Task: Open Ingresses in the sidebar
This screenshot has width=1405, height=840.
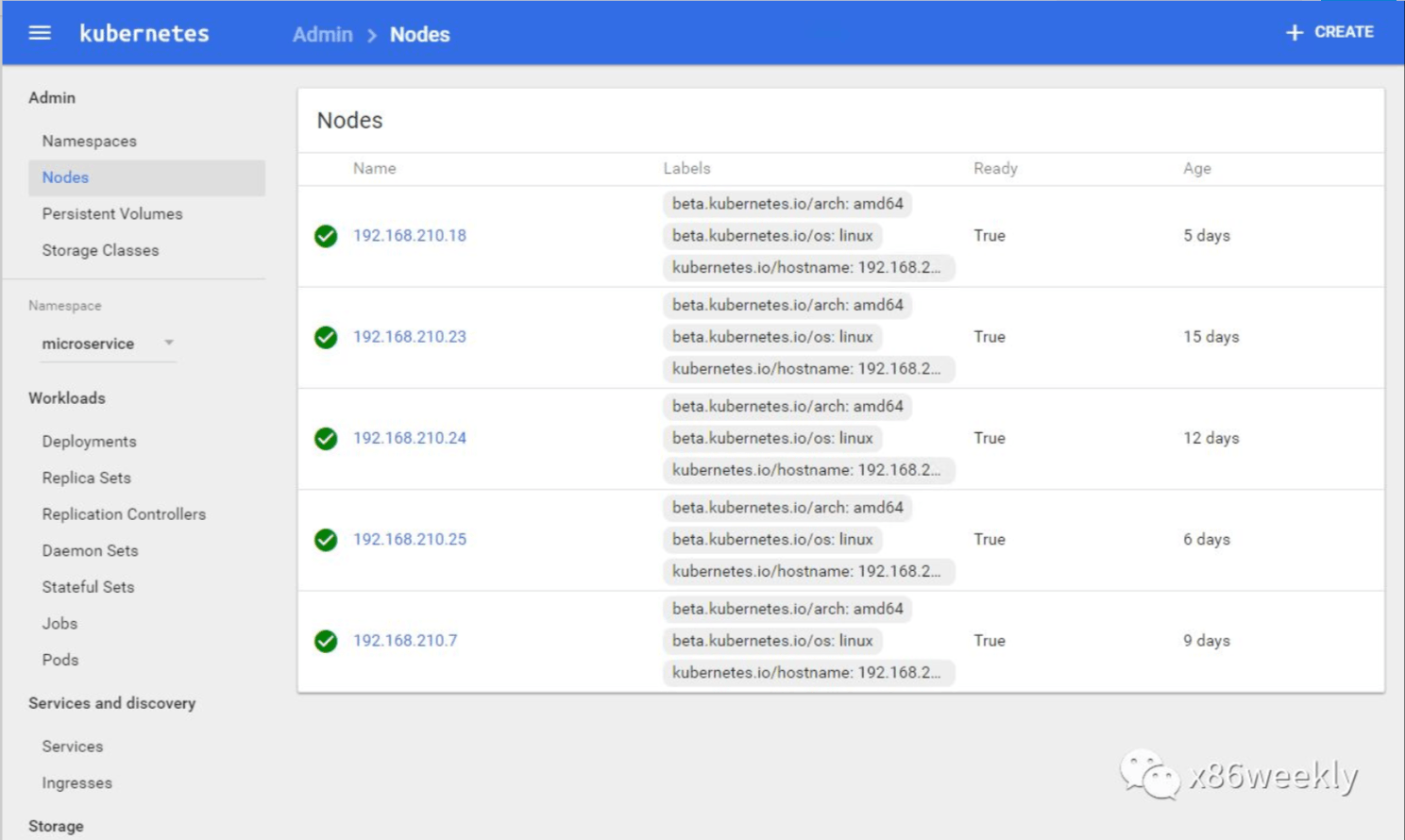Action: click(76, 782)
